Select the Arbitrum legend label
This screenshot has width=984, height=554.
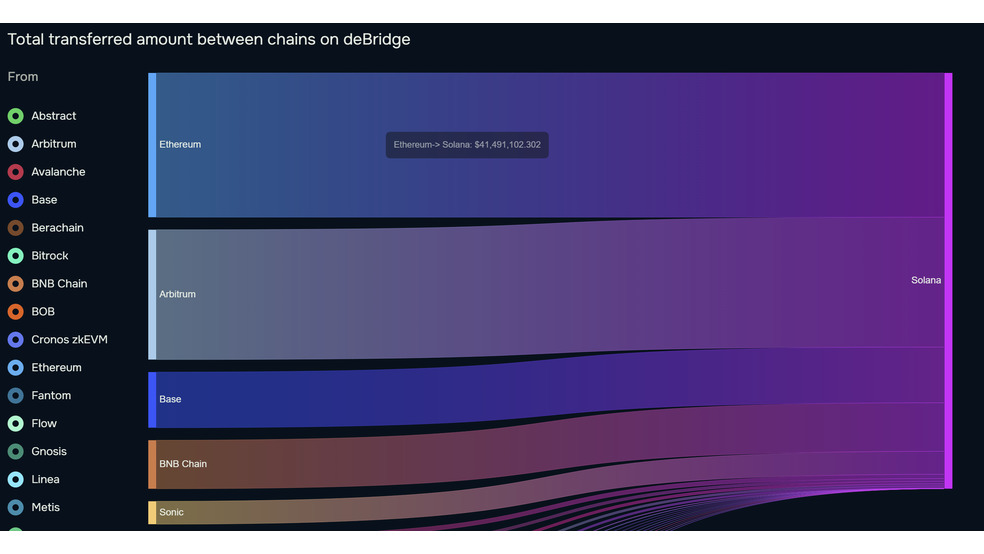[x=54, y=144]
